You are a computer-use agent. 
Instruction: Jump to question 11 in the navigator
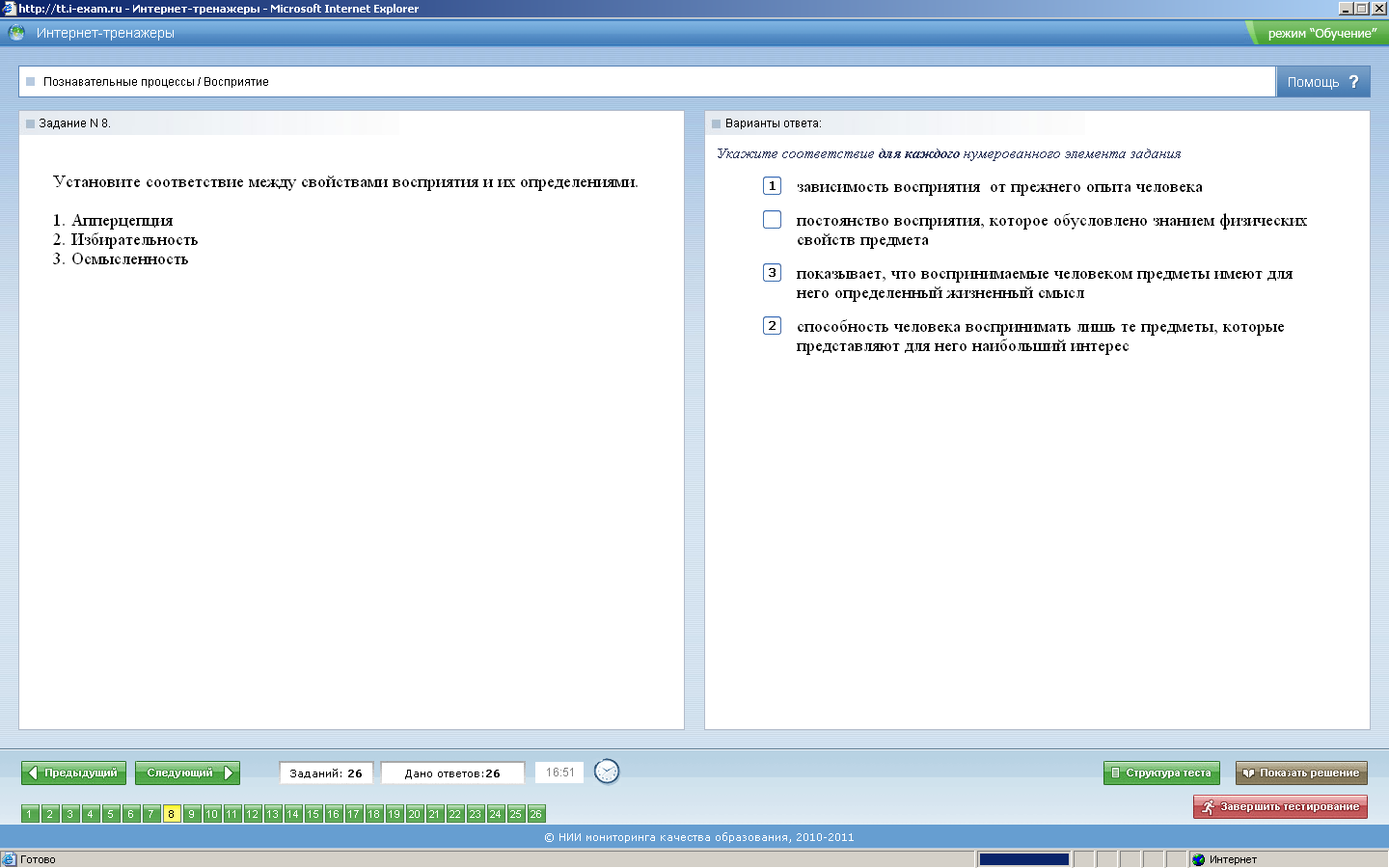(232, 814)
